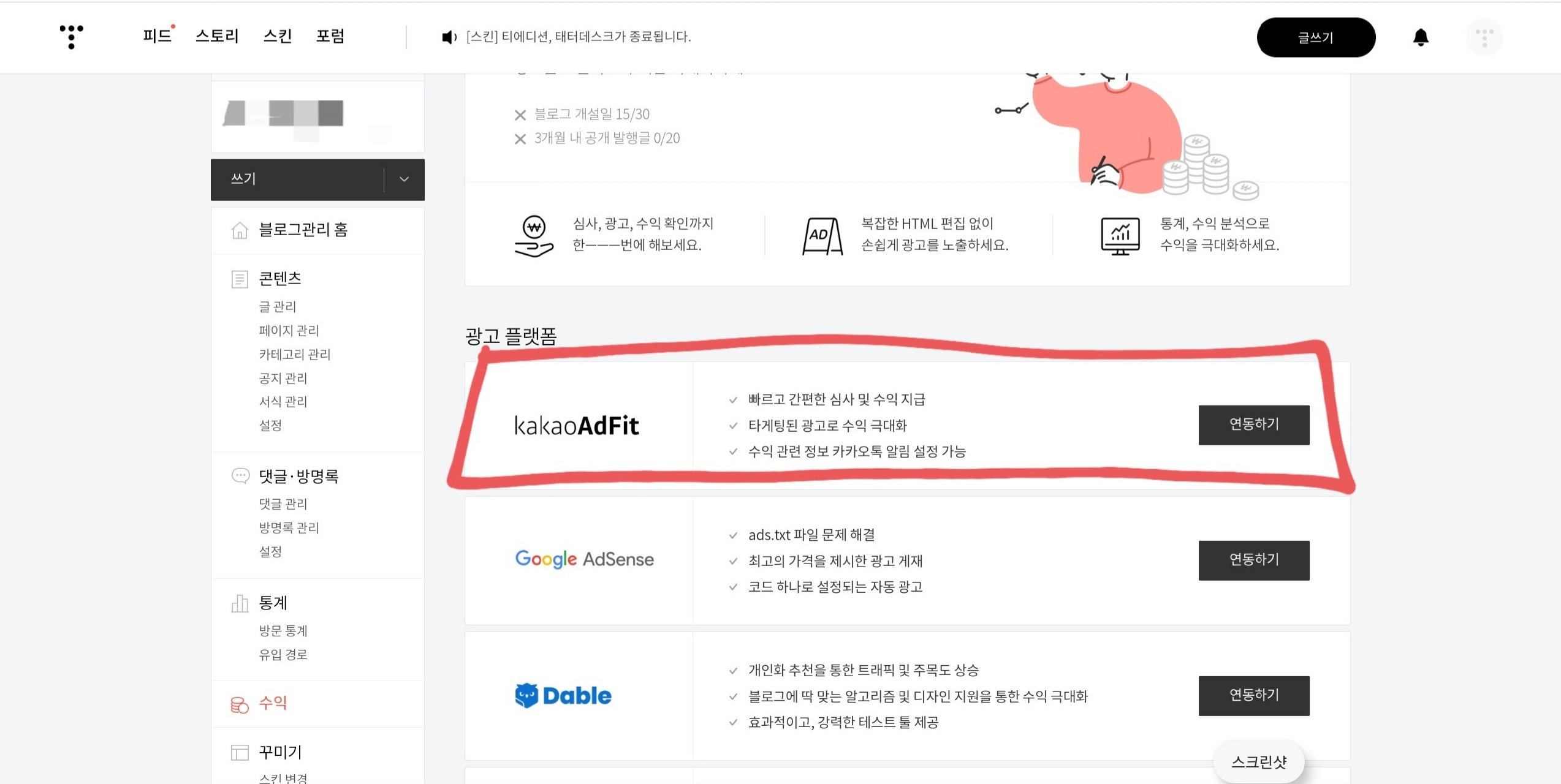Click the speaker announcement icon

(449, 37)
